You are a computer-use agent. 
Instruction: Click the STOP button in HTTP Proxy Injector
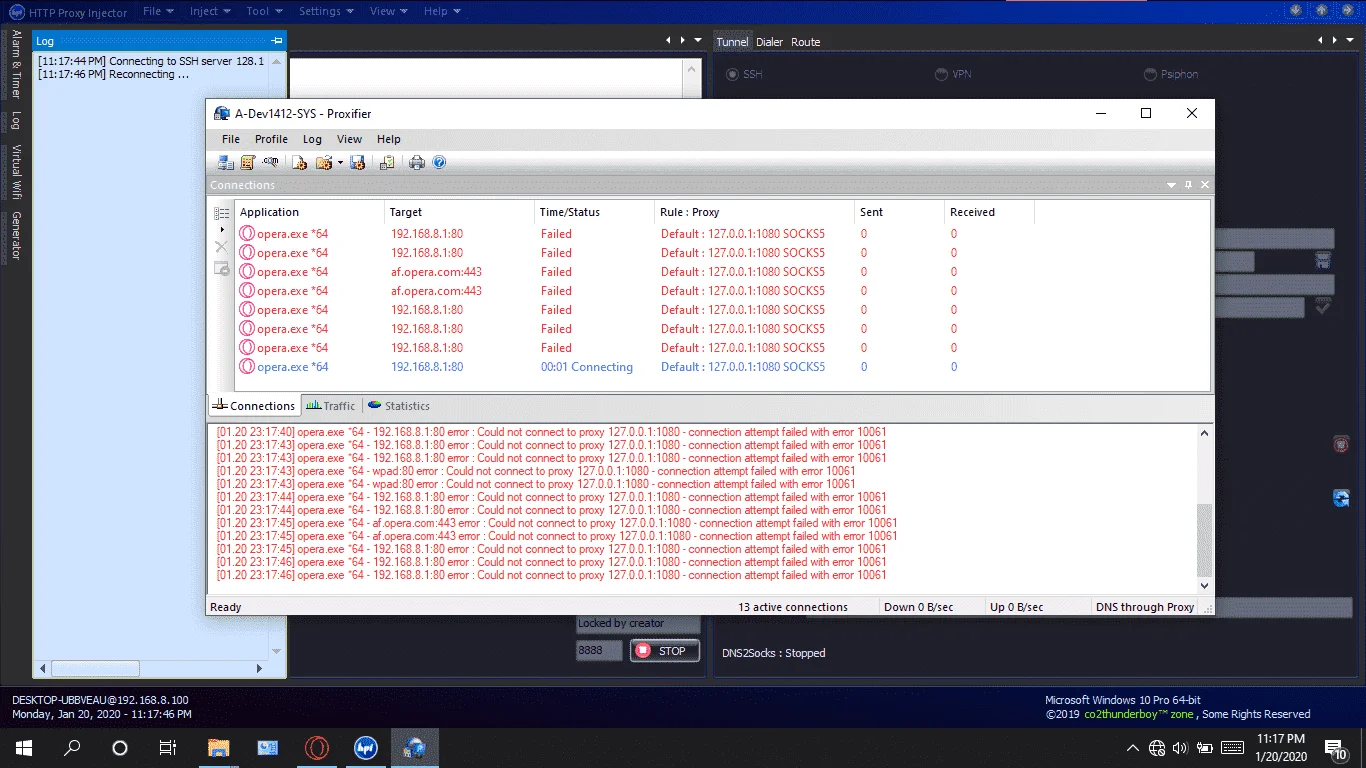[664, 651]
